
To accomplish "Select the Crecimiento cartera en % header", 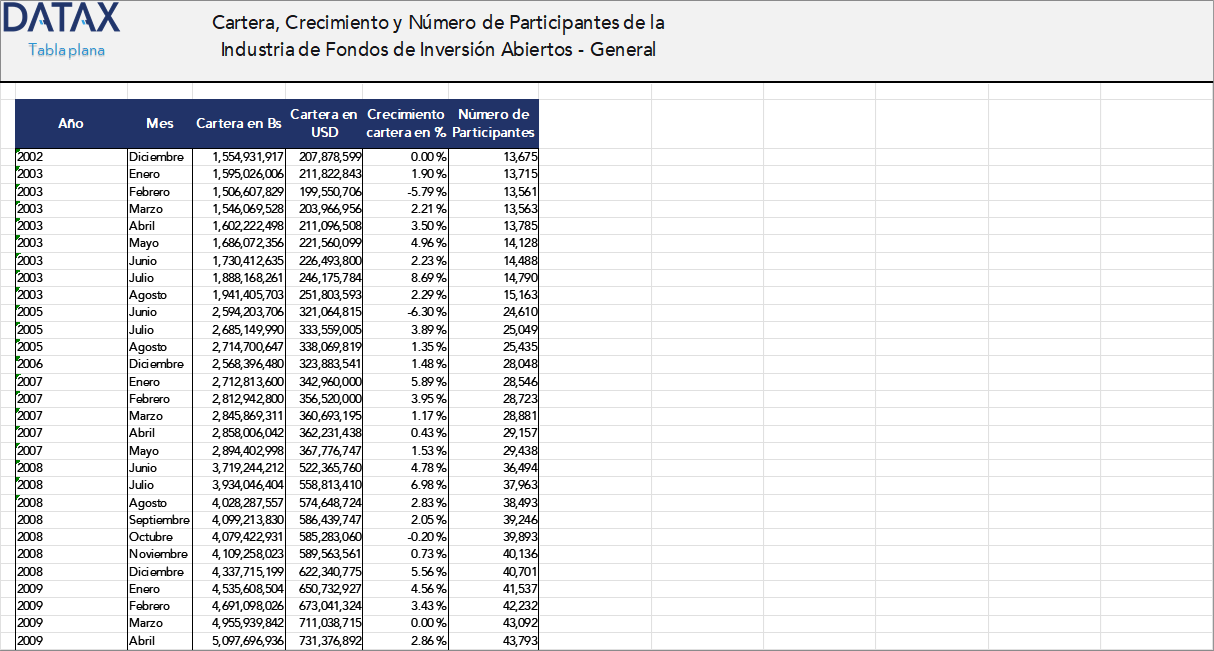I will 405,122.
